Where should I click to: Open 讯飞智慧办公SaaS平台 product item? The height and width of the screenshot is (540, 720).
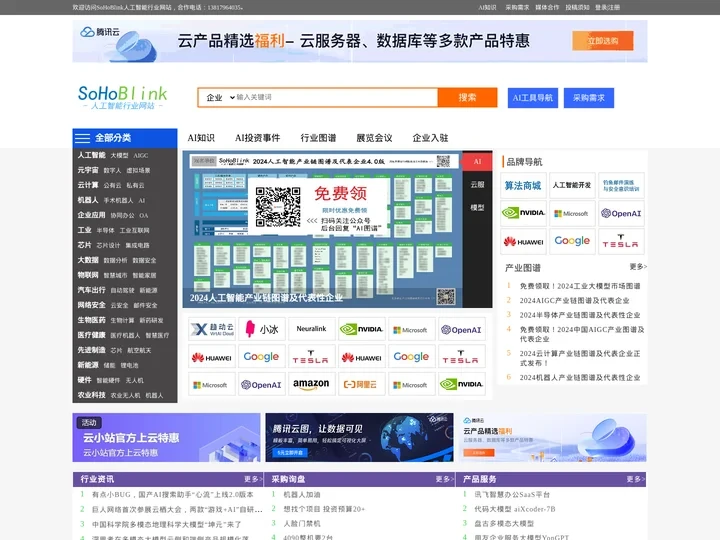coord(512,495)
